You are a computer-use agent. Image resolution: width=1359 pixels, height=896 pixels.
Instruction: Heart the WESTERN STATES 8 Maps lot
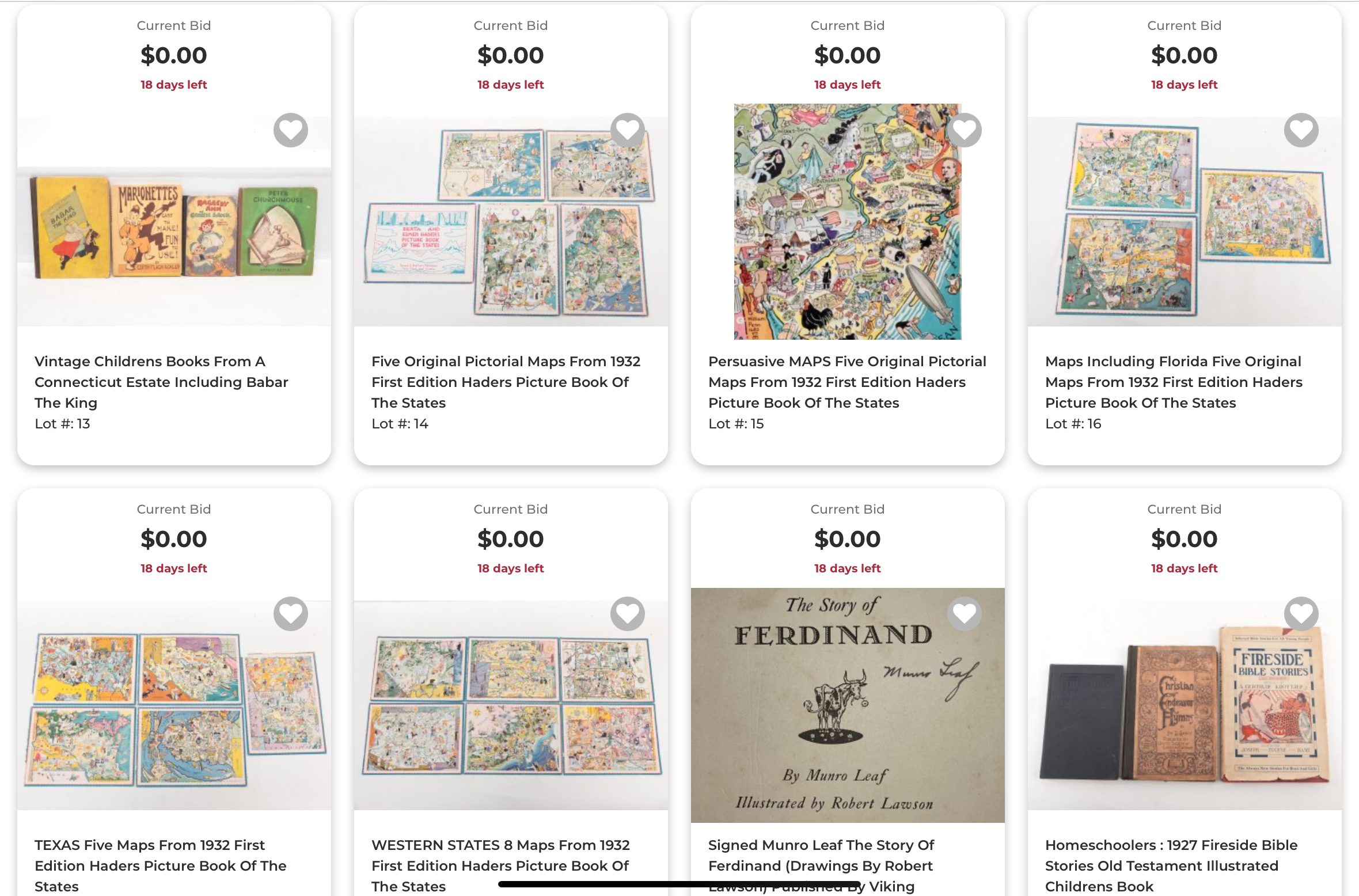pyautogui.click(x=628, y=614)
